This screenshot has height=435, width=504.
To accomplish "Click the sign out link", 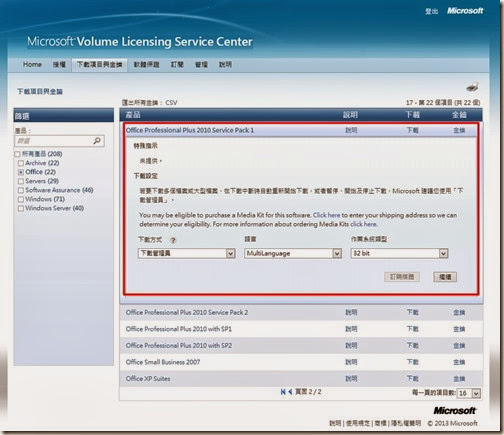I will coord(431,11).
